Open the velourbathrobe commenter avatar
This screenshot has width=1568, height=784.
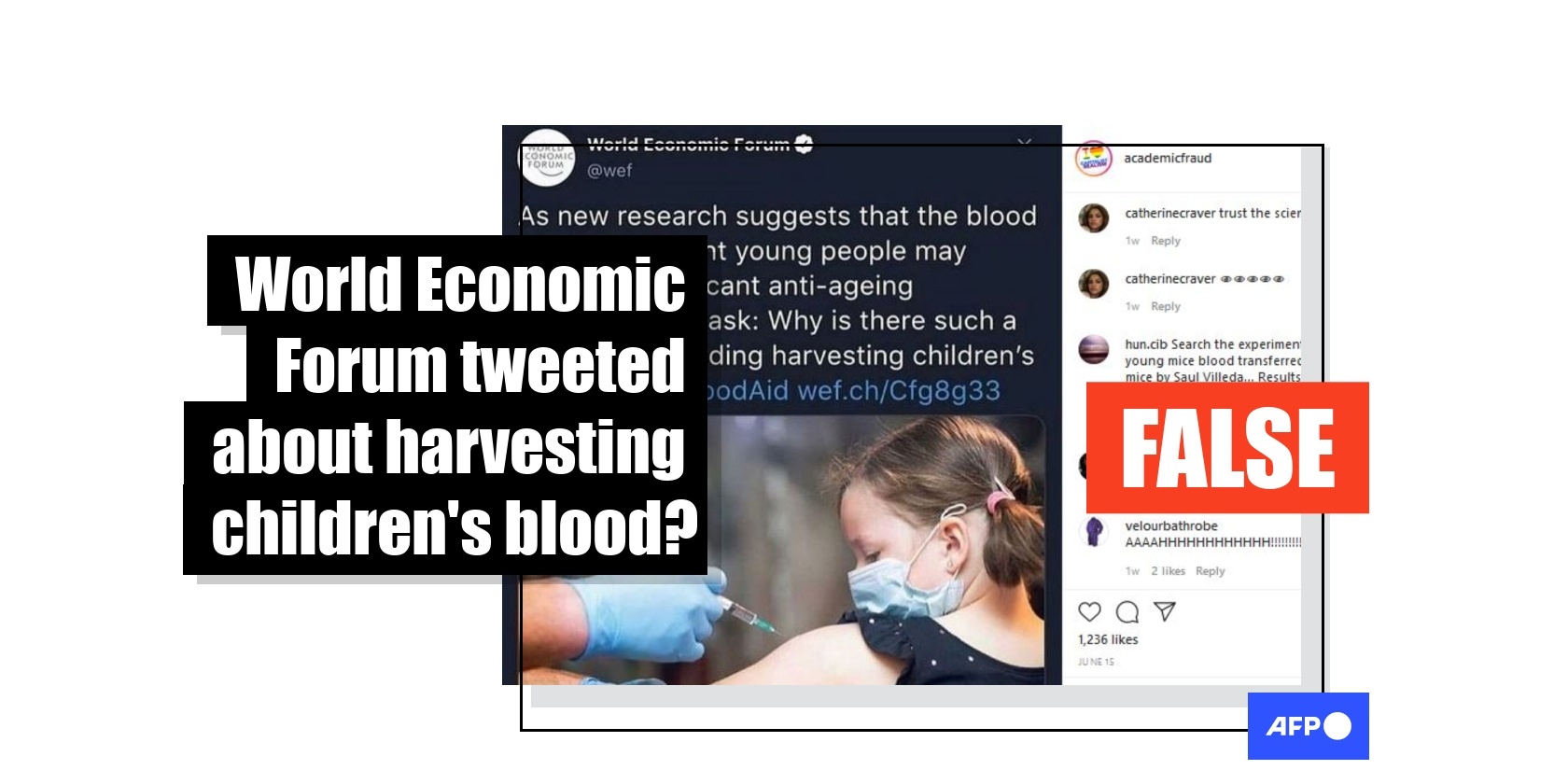tap(1094, 531)
